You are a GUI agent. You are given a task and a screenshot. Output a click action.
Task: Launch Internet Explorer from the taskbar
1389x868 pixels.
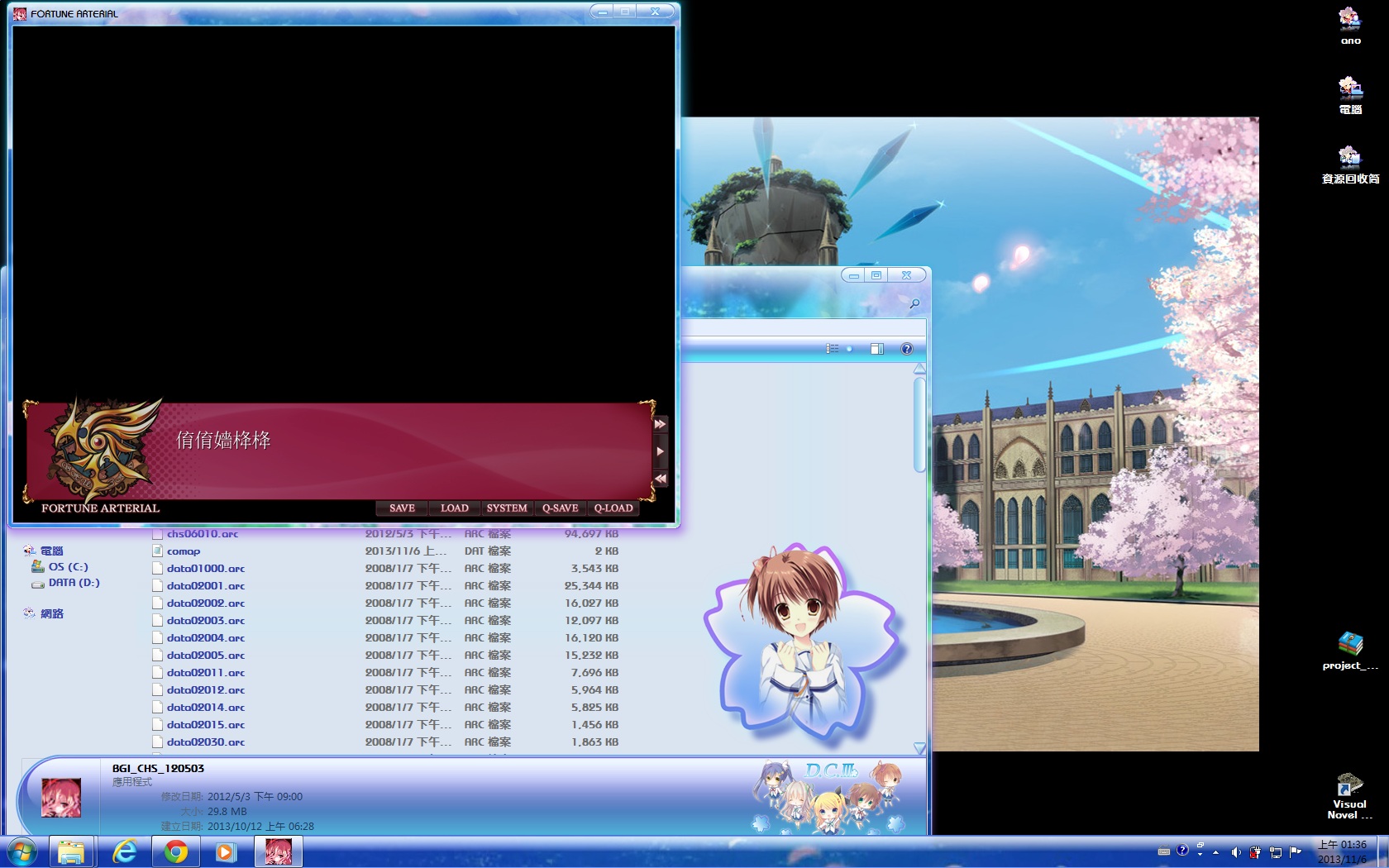coord(124,851)
